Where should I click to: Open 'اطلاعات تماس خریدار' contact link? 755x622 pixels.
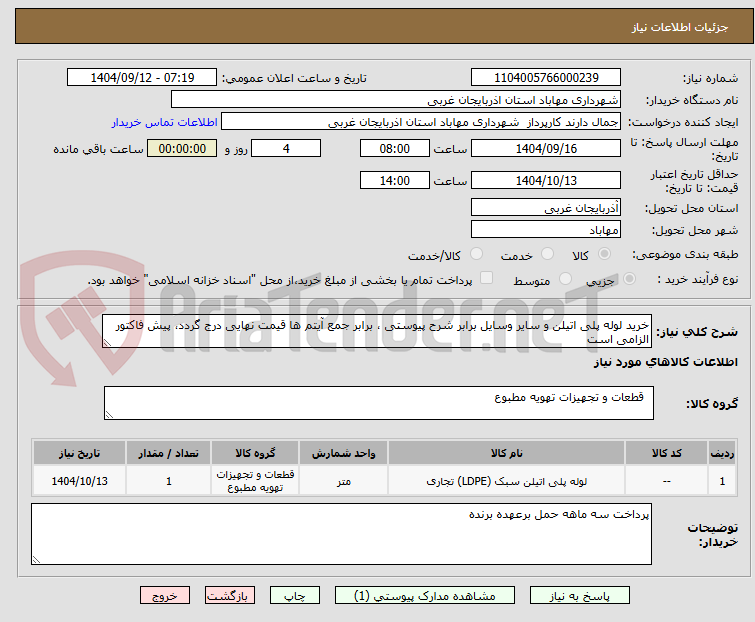(x=165, y=122)
